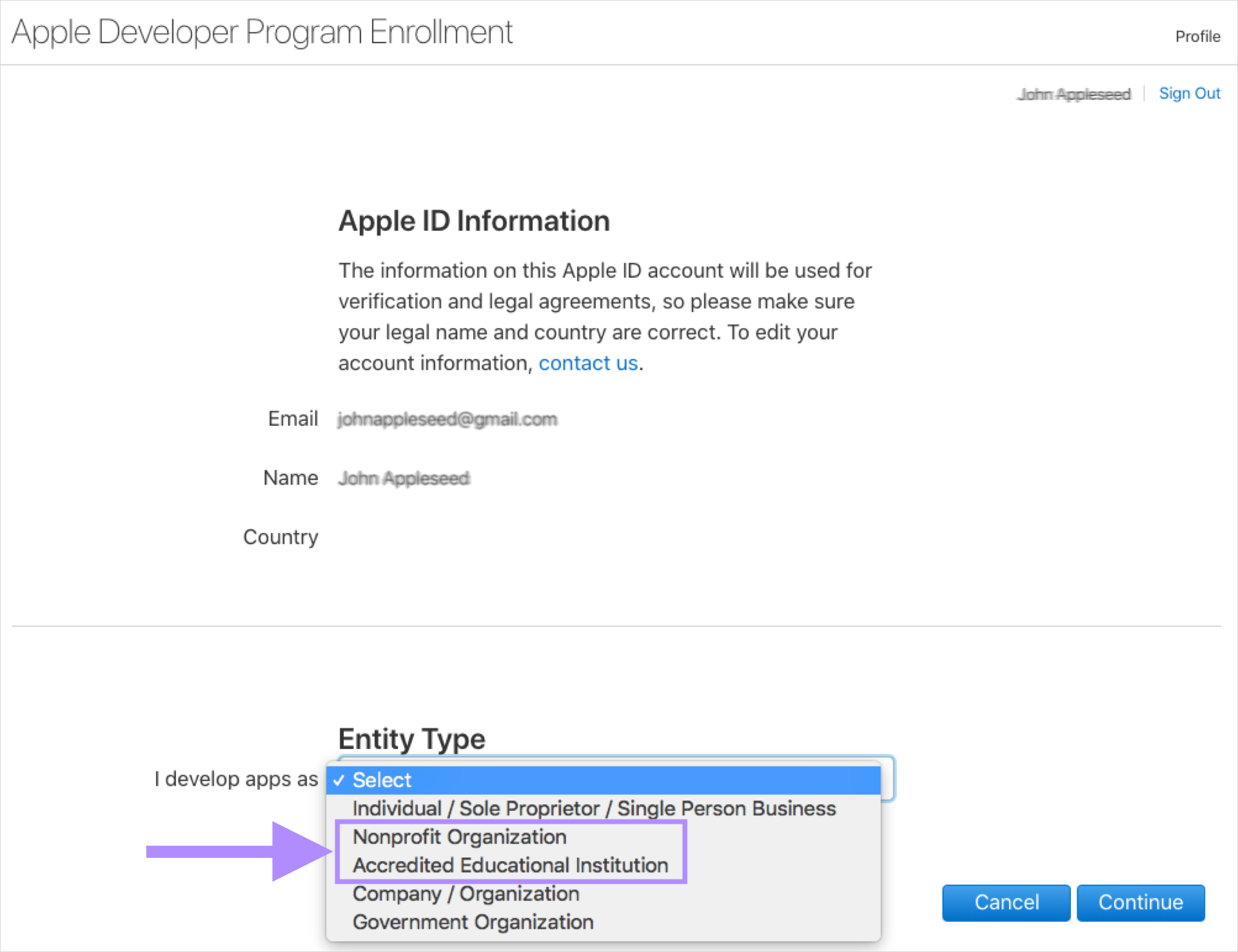Choose Accredited Educational Institution entity type
1238x952 pixels.
510,865
